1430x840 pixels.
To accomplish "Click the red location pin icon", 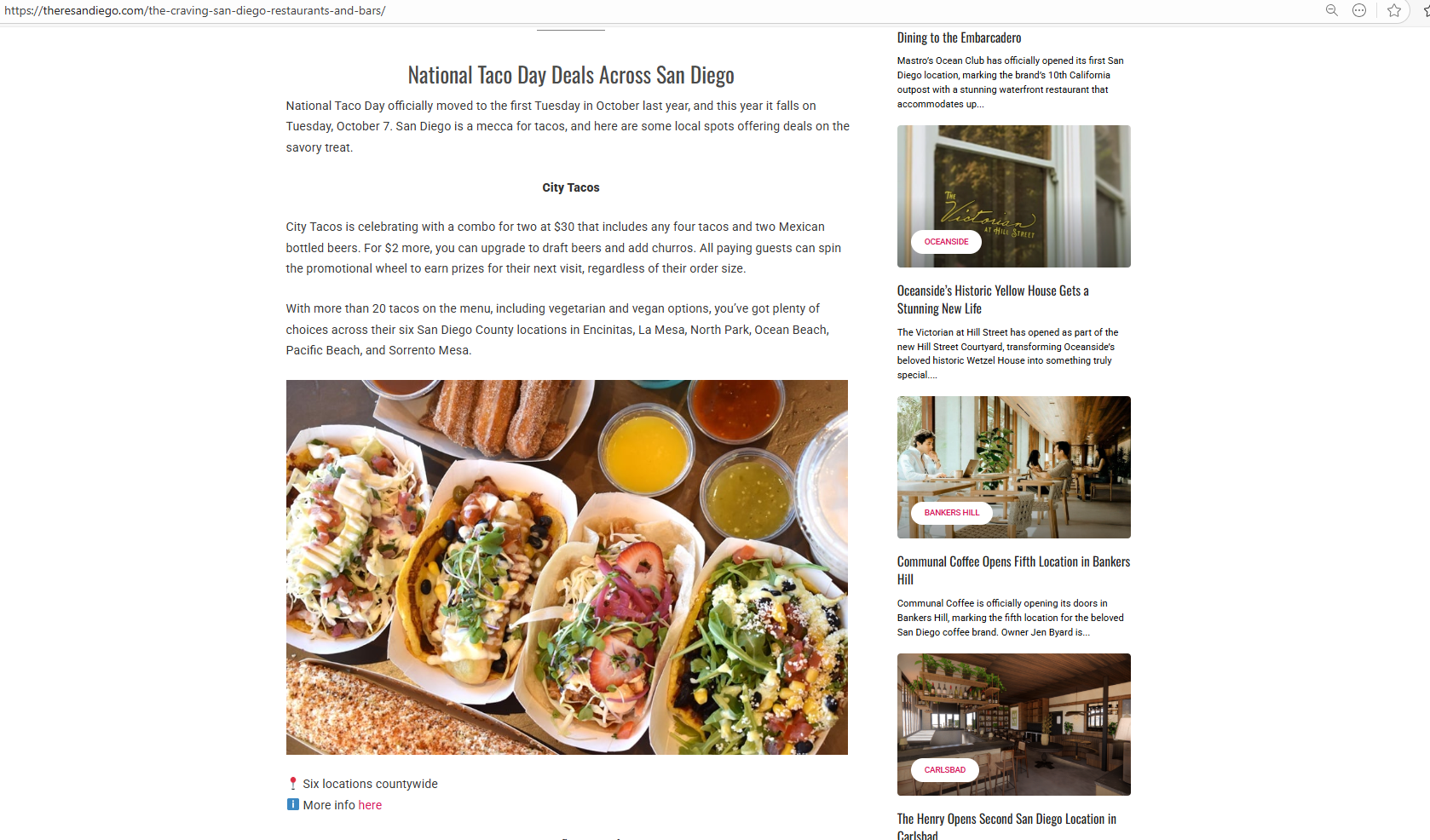I will (293, 784).
